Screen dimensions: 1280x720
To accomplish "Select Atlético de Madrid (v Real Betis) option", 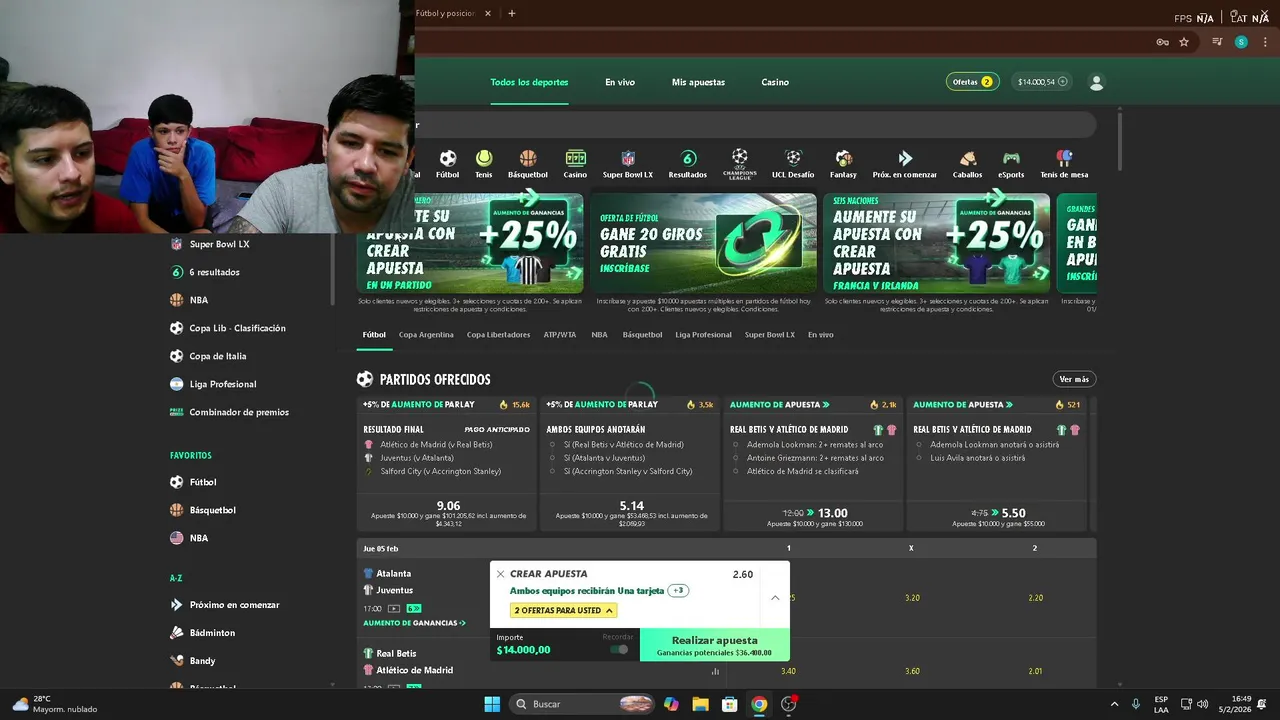I will (x=436, y=444).
